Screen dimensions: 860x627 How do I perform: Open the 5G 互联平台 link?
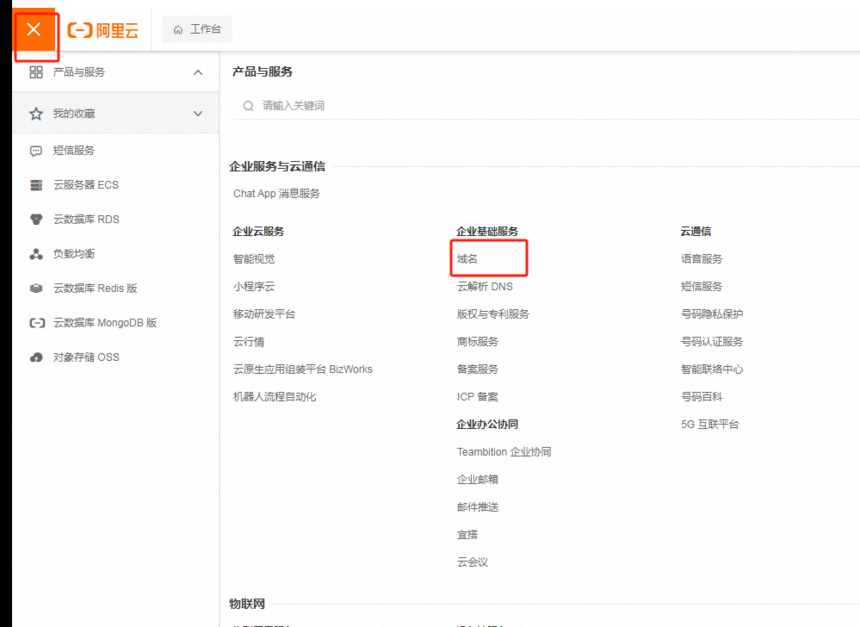point(710,425)
